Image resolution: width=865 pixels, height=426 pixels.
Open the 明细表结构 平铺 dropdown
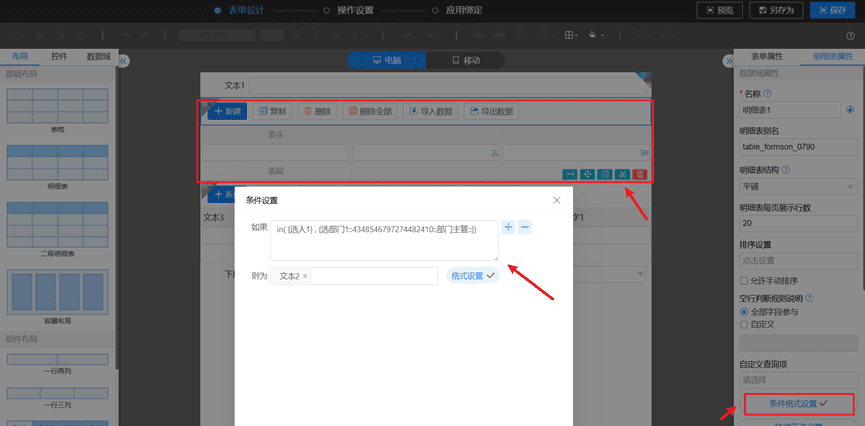[798, 187]
